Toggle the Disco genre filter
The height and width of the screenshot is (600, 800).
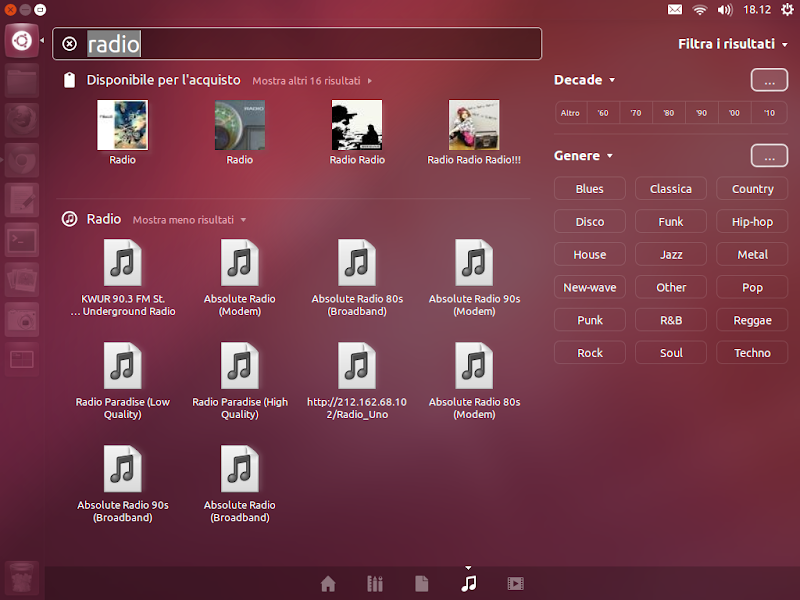[x=590, y=221]
